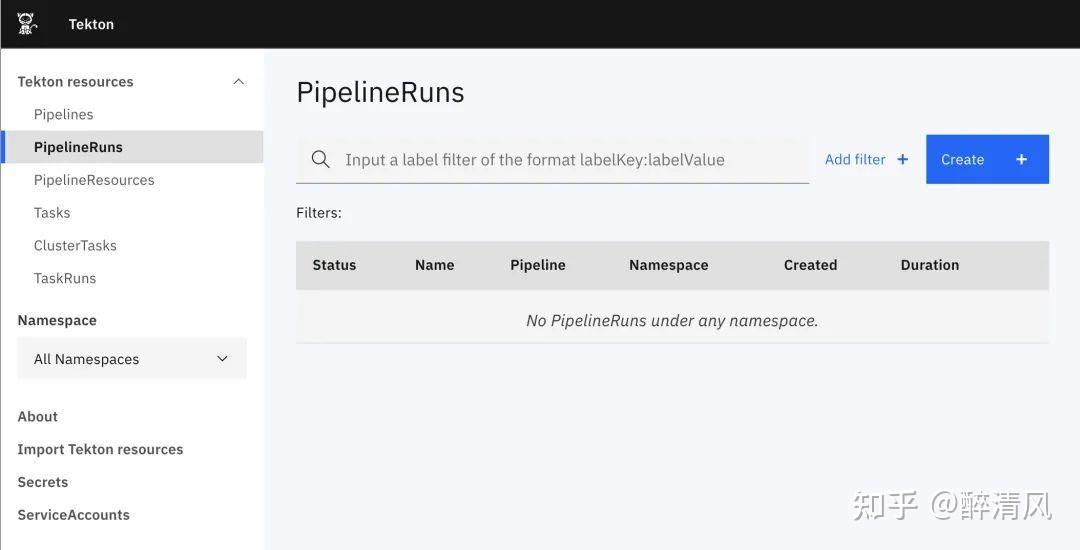The image size is (1080, 550).
Task: Open the All Namespaces dropdown
Action: pos(132,359)
